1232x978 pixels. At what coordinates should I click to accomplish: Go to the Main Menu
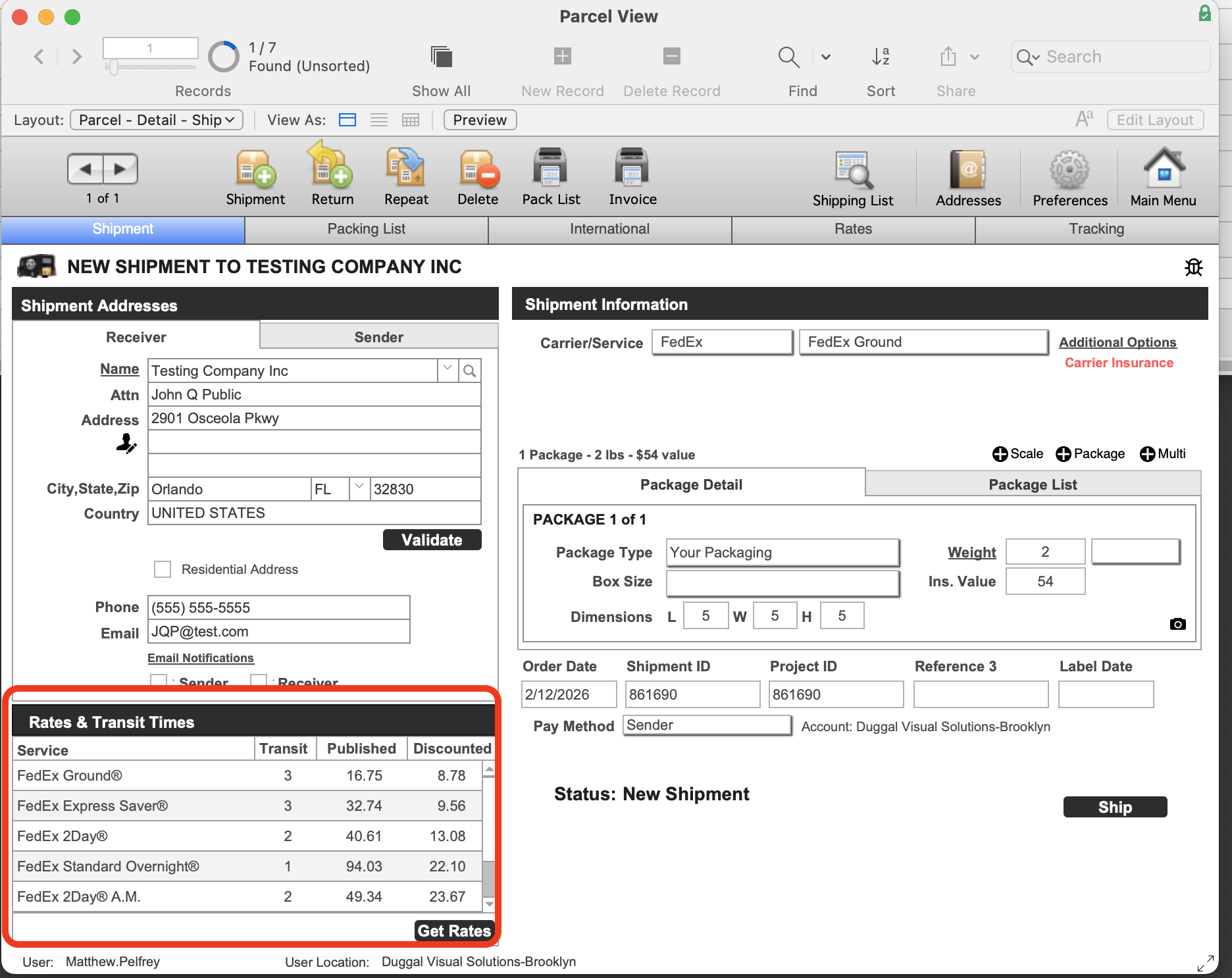click(1162, 174)
